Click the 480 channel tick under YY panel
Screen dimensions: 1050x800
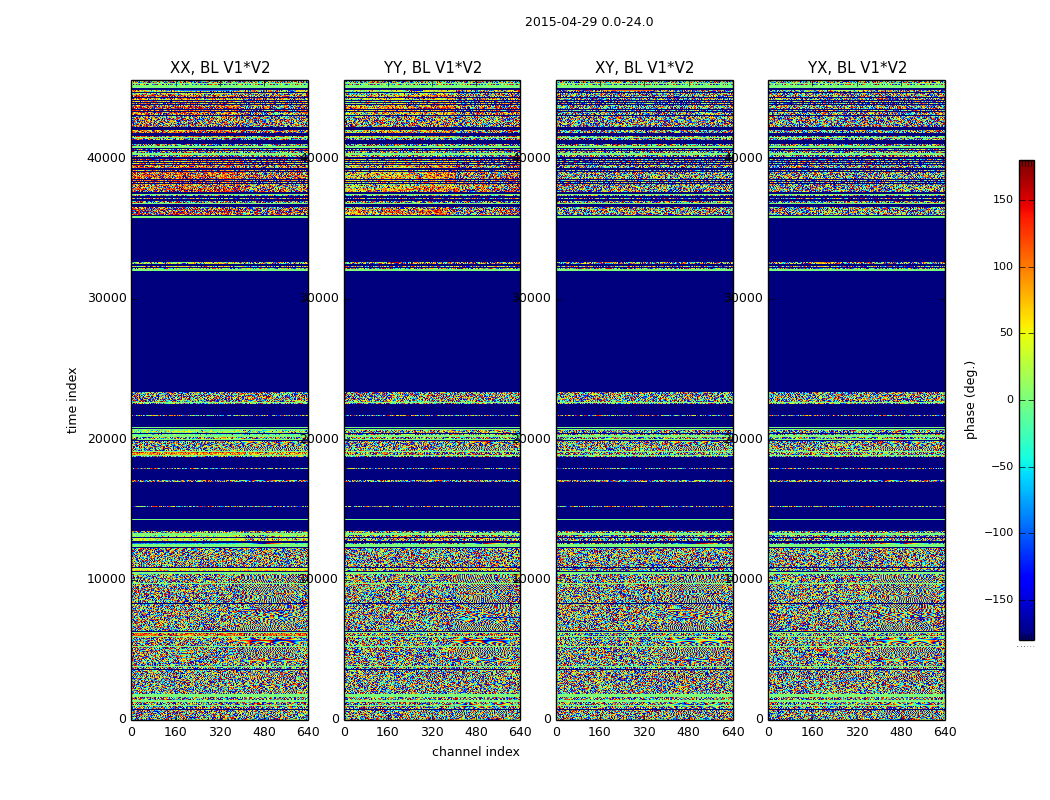click(476, 732)
